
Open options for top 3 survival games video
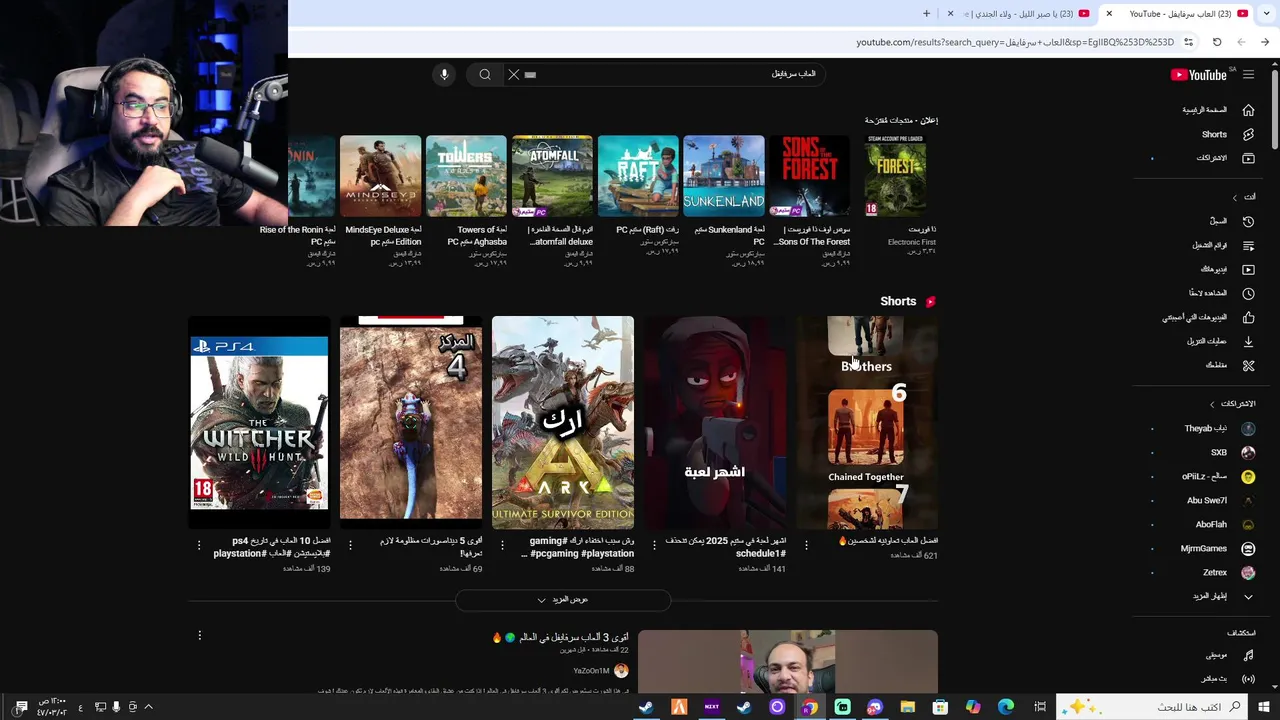199,635
